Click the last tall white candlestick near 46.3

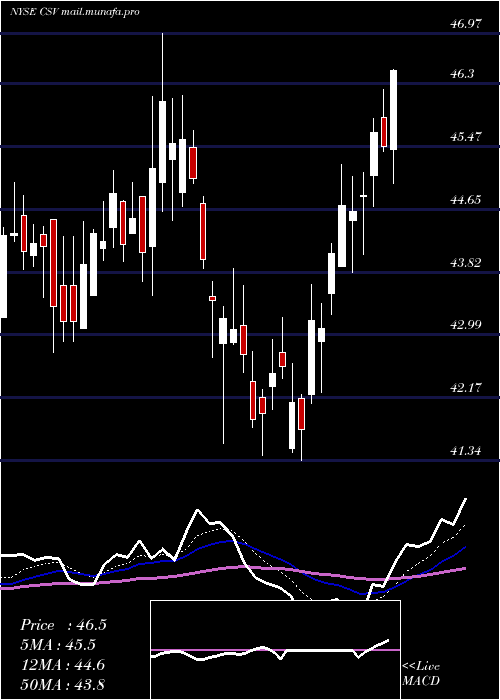(x=393, y=110)
